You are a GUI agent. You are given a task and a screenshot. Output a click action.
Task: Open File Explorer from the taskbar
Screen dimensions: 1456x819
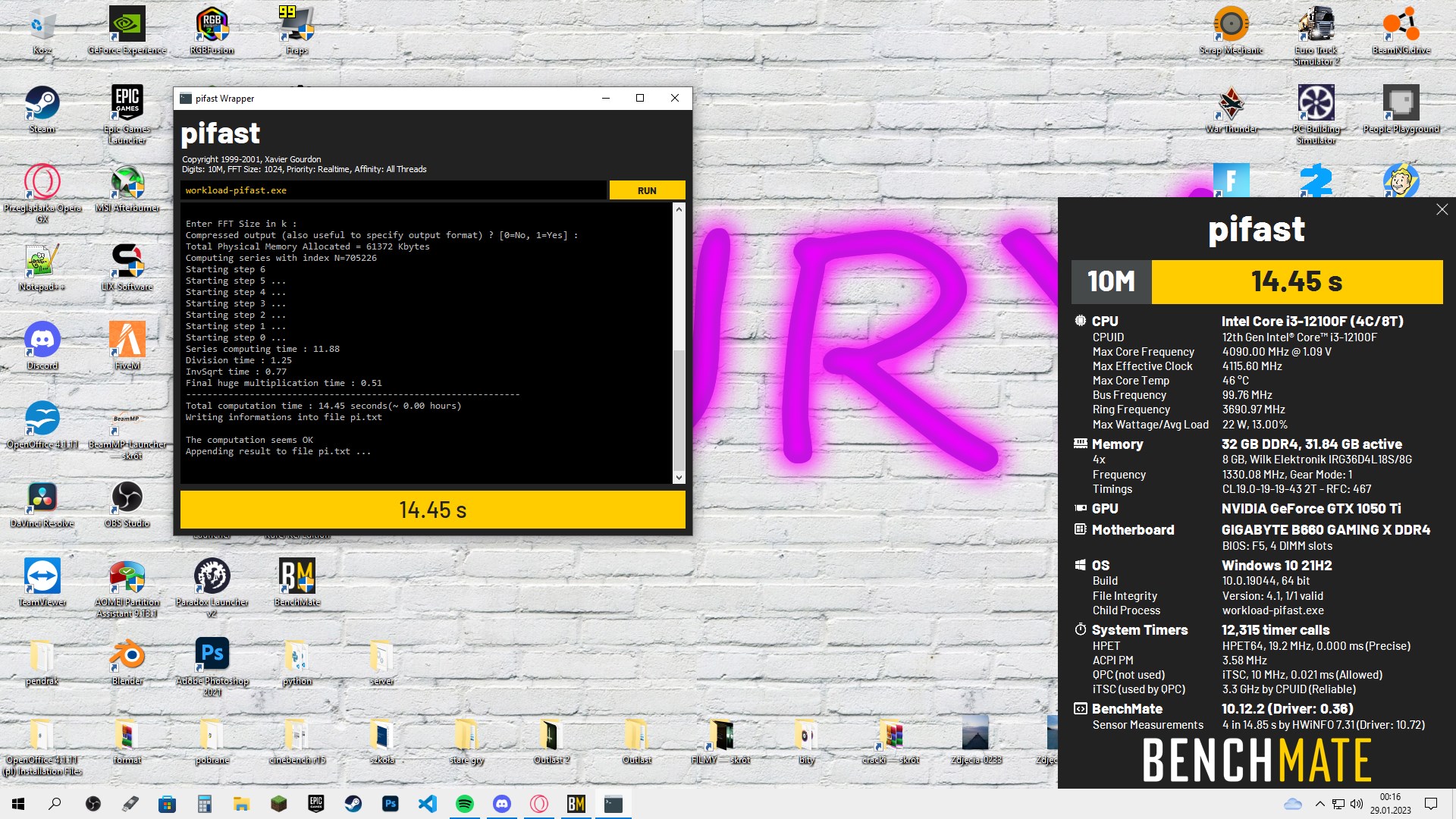pos(241,804)
